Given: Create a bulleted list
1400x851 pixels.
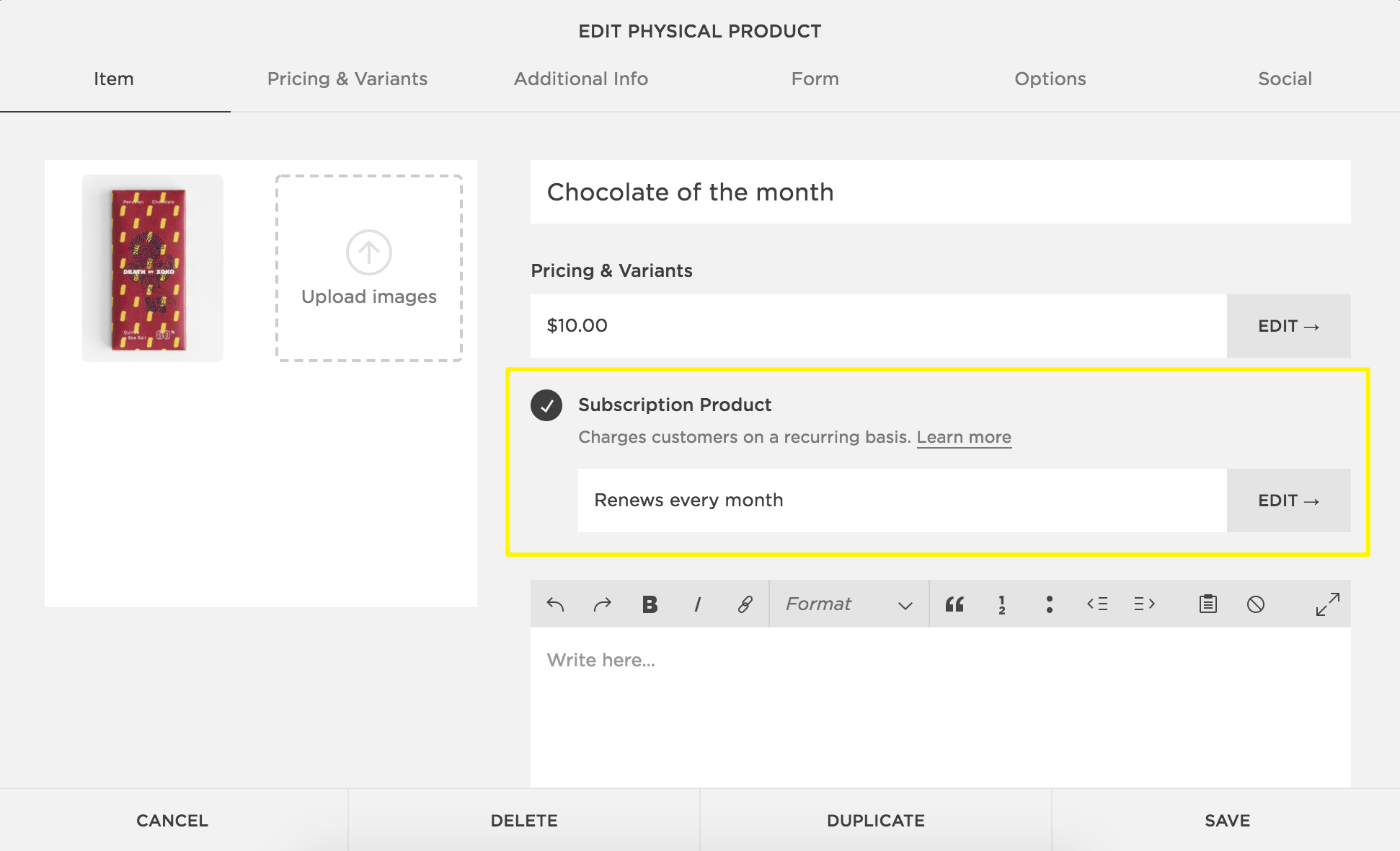Looking at the screenshot, I should tap(1050, 604).
